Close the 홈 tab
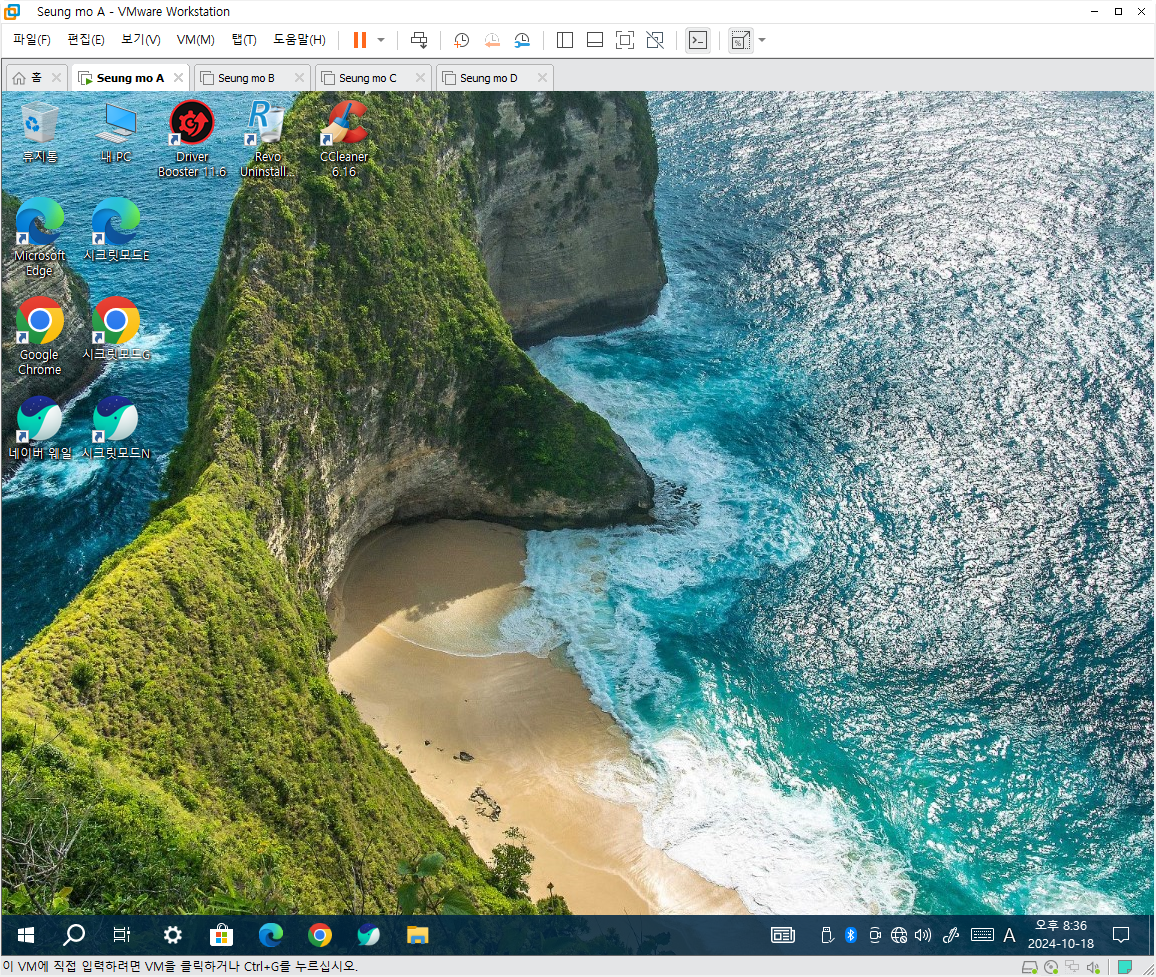 (57, 77)
